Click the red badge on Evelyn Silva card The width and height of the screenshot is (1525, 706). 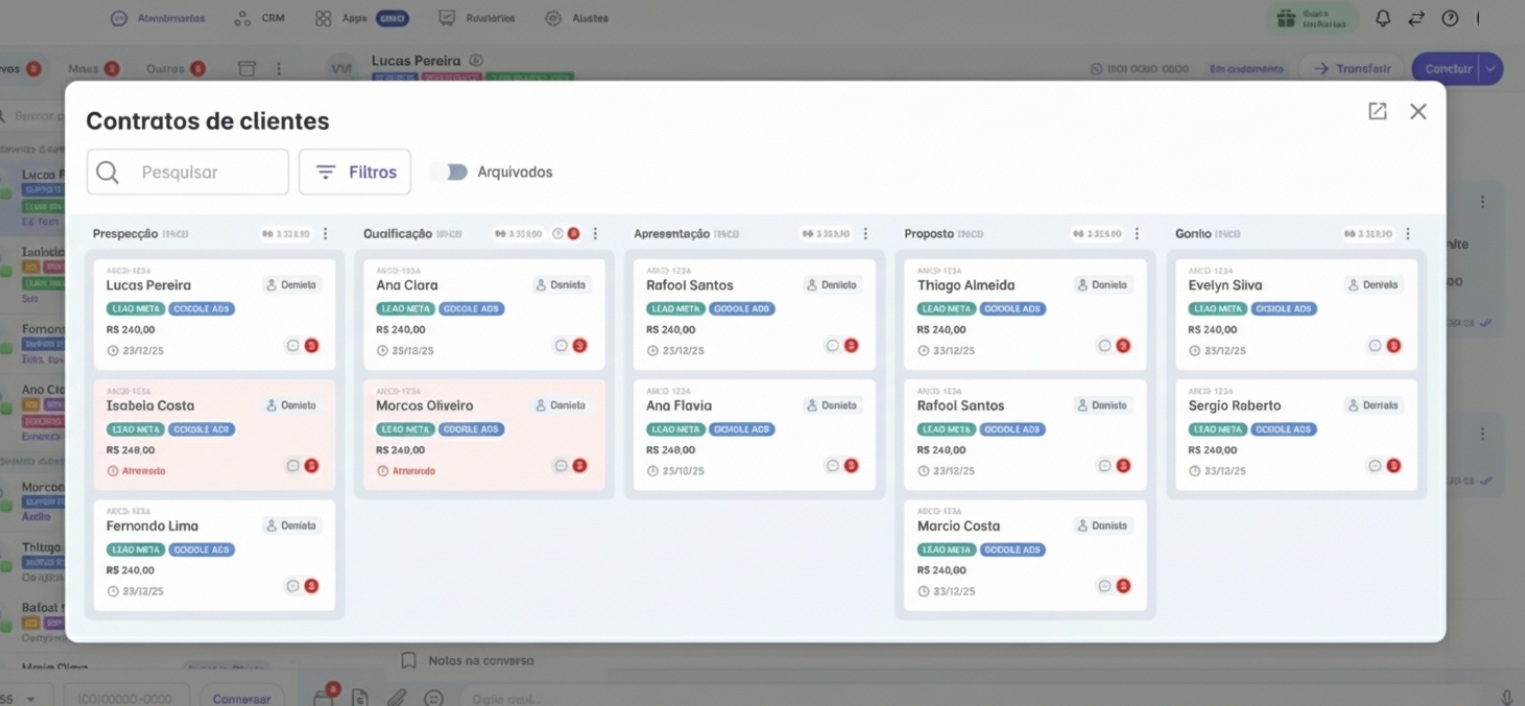(x=1393, y=346)
